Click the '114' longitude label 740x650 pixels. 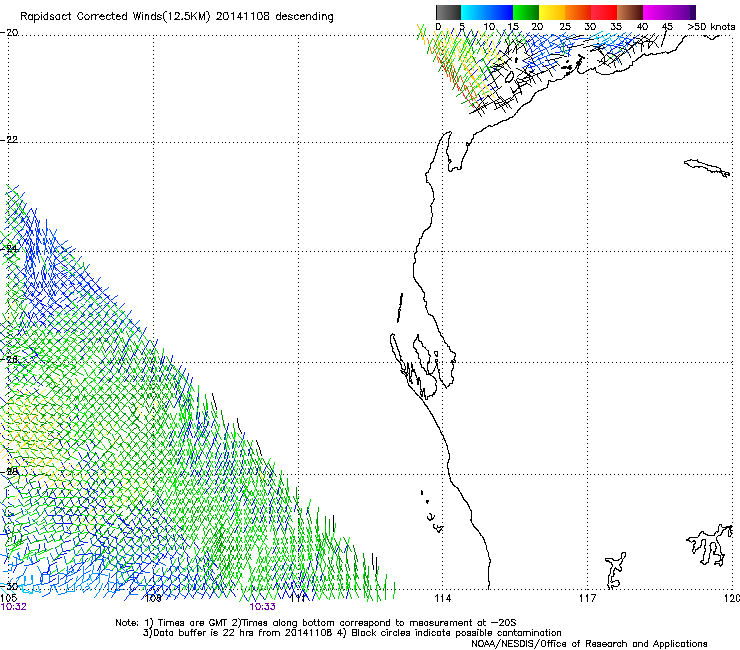tap(443, 599)
